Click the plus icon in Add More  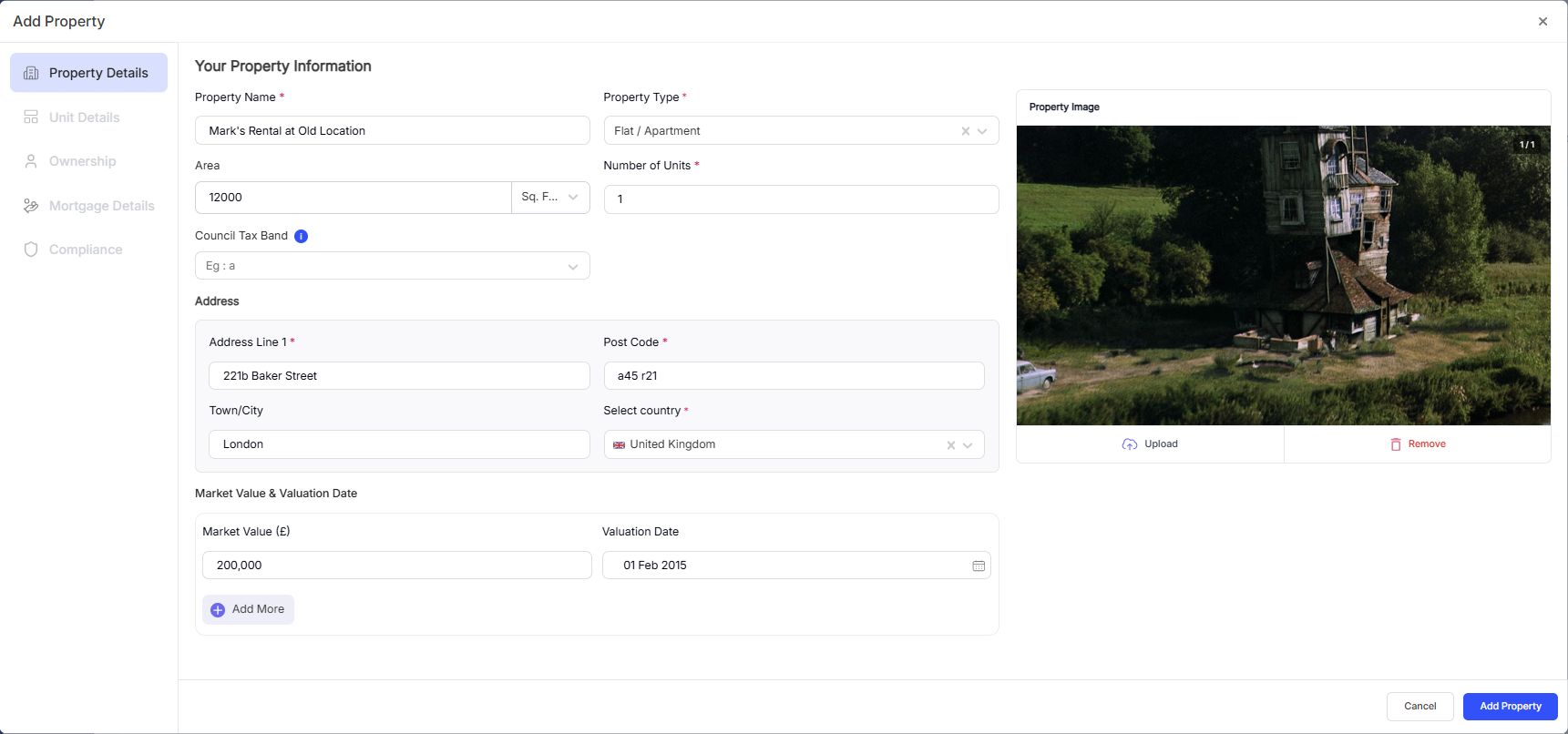(218, 610)
